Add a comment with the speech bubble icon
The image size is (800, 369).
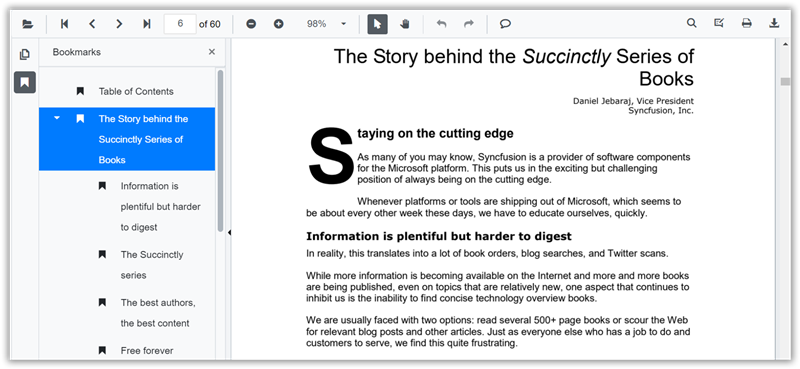[505, 24]
